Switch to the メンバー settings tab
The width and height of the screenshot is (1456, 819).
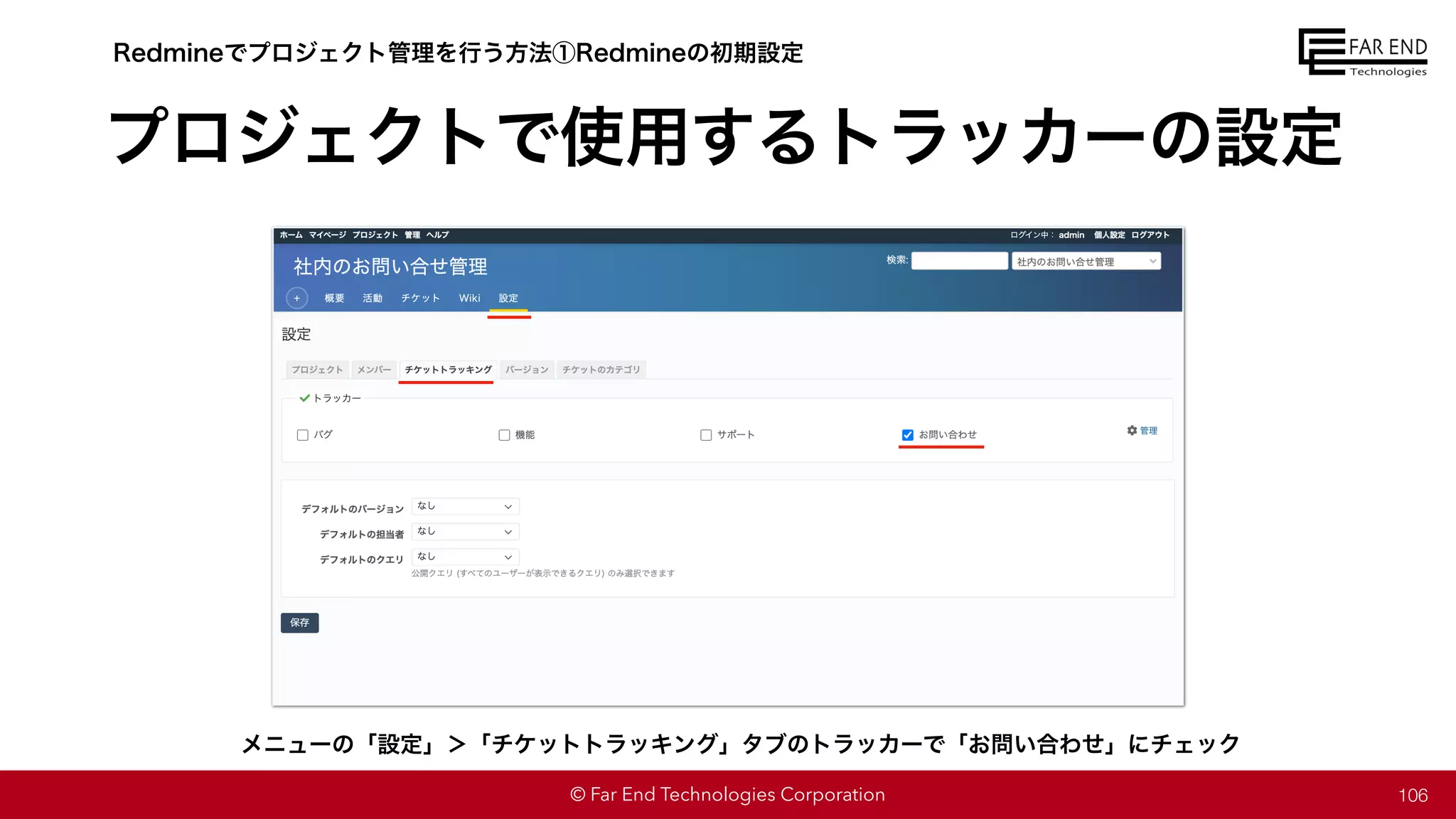(374, 370)
